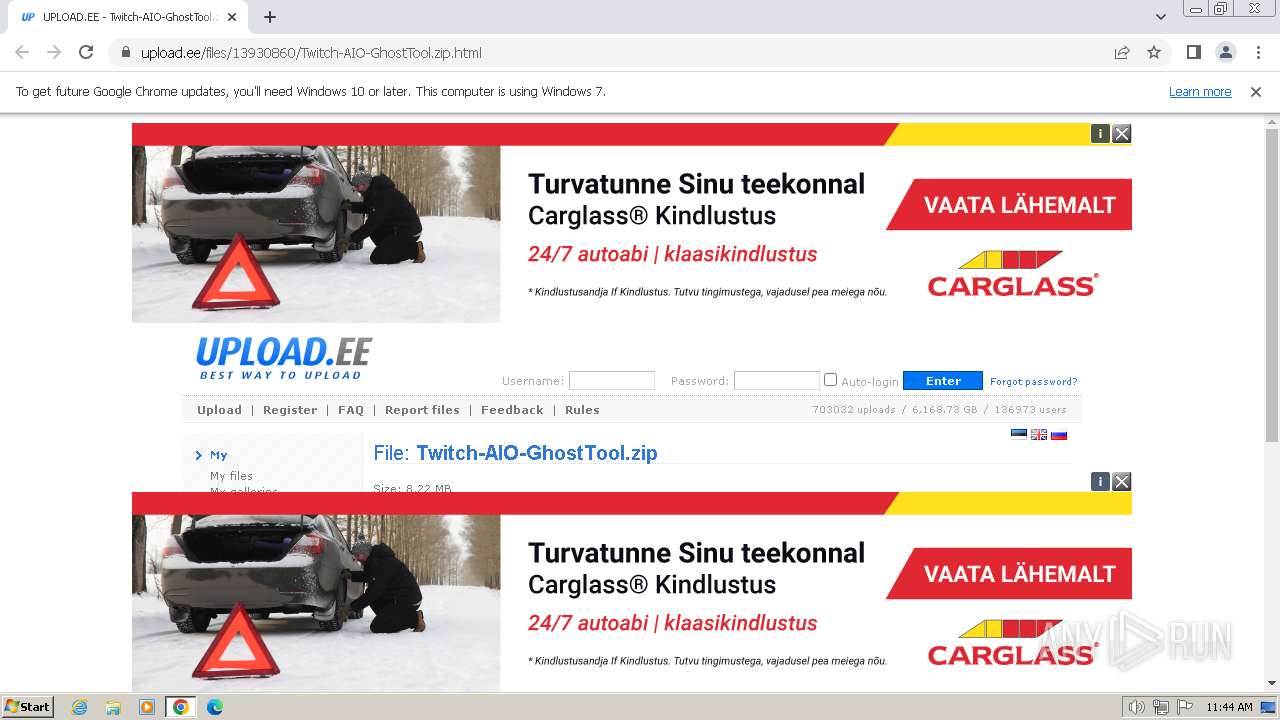Screen dimensions: 1280x720
Task: View site information padlock icon
Action: pyautogui.click(x=126, y=52)
